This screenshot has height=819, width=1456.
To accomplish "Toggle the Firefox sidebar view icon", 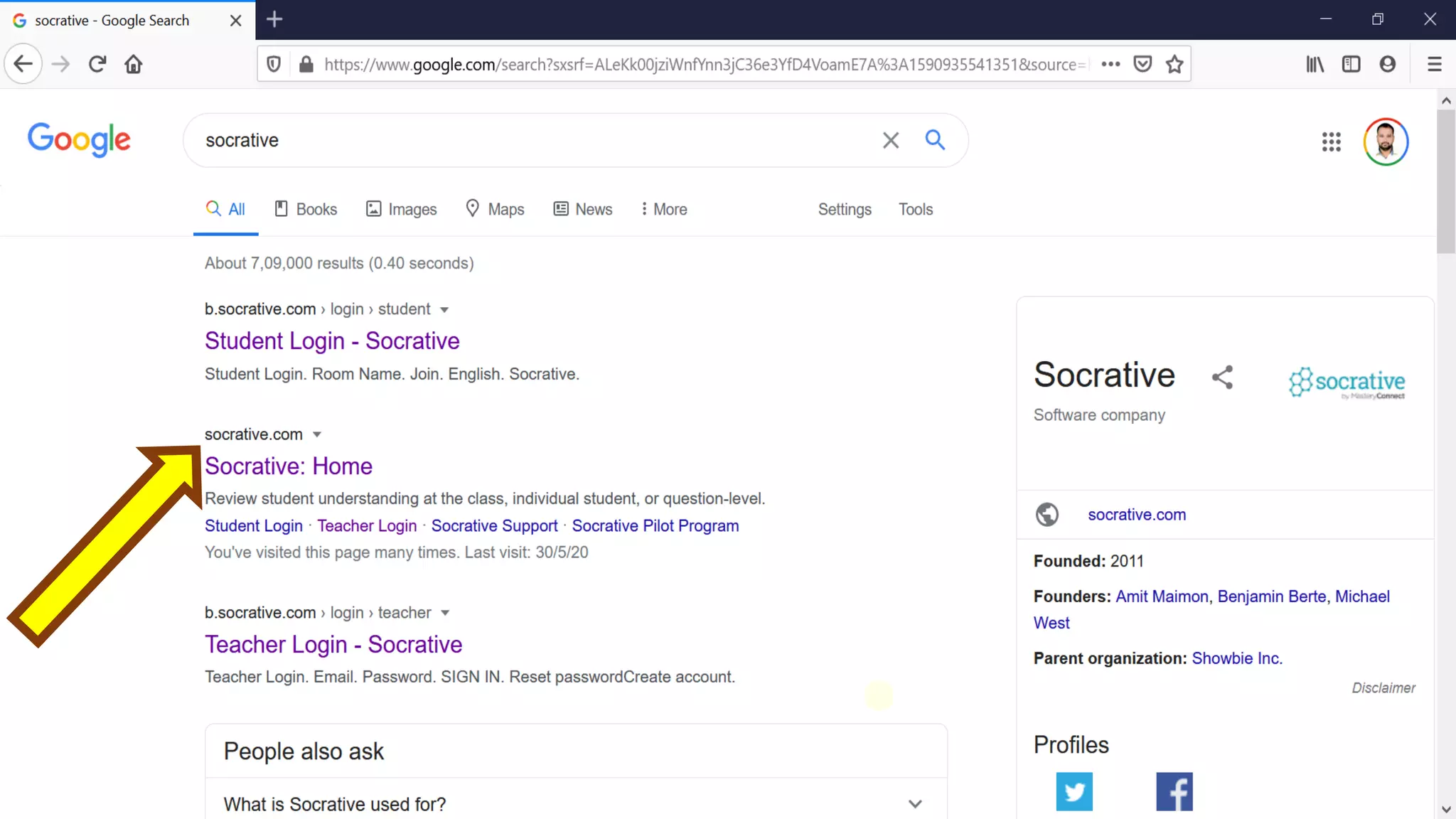I will click(x=1351, y=65).
